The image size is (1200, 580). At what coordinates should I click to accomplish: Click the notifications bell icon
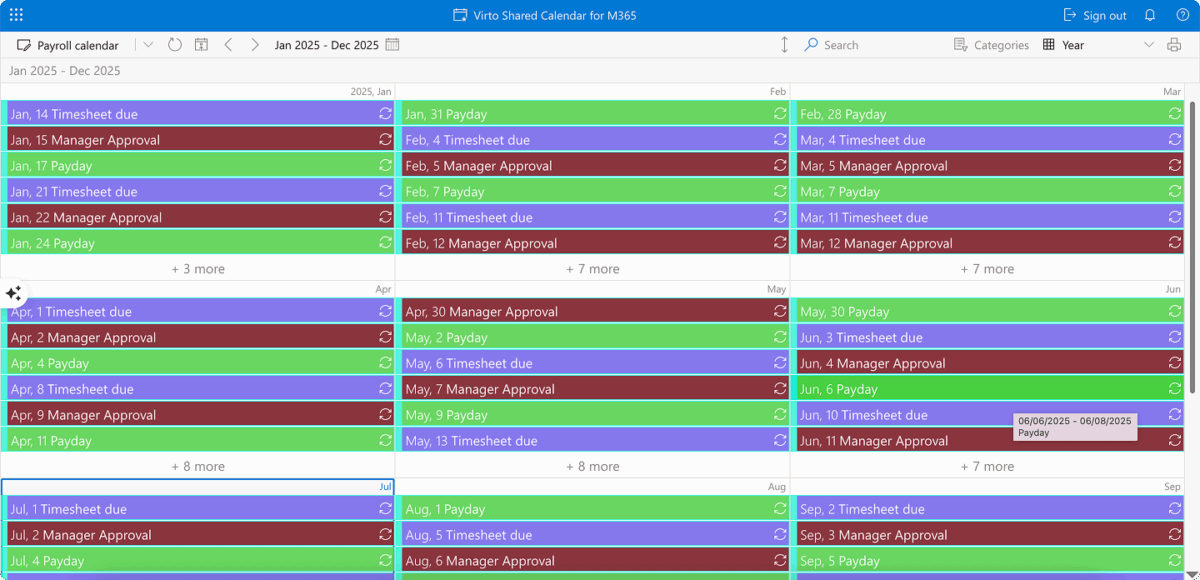click(1150, 15)
